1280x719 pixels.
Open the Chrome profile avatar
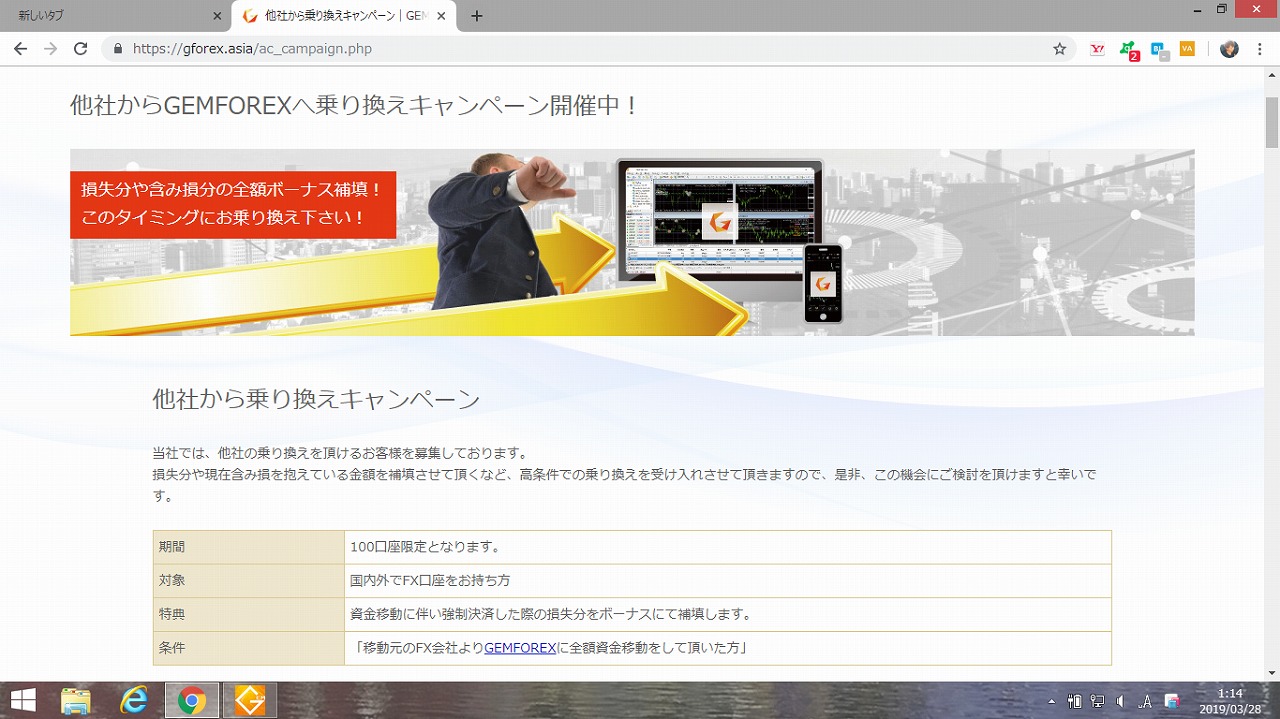point(1229,48)
